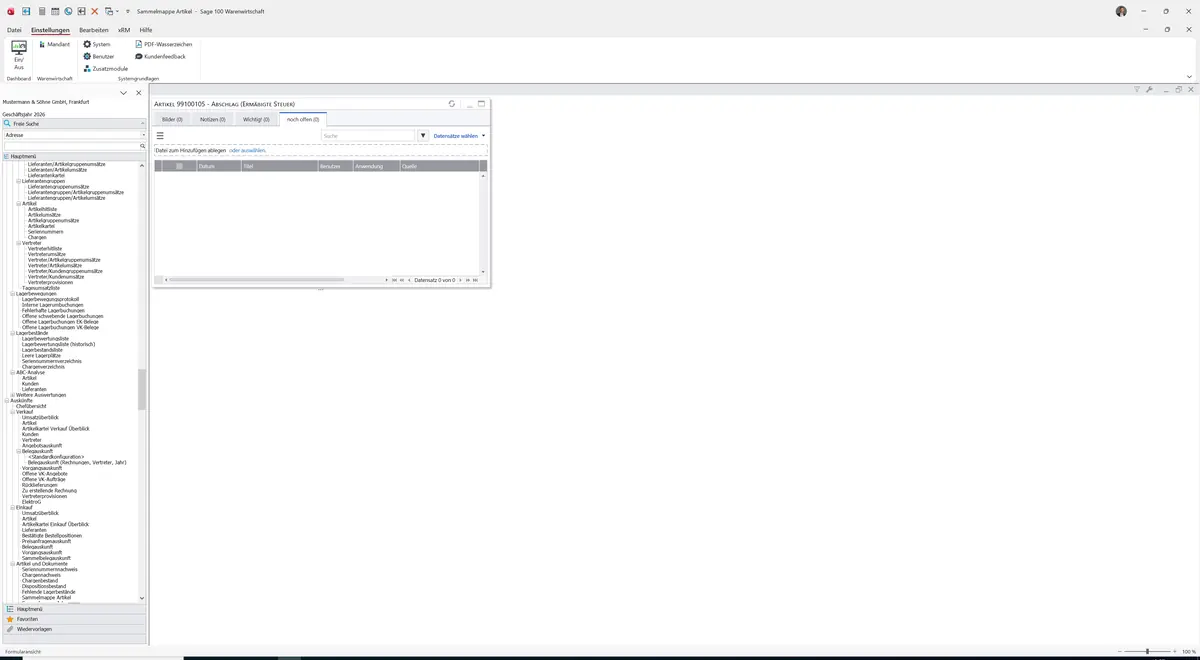Collapse the ribbon with the chevron
The height and width of the screenshot is (660, 1200).
pos(1189,76)
